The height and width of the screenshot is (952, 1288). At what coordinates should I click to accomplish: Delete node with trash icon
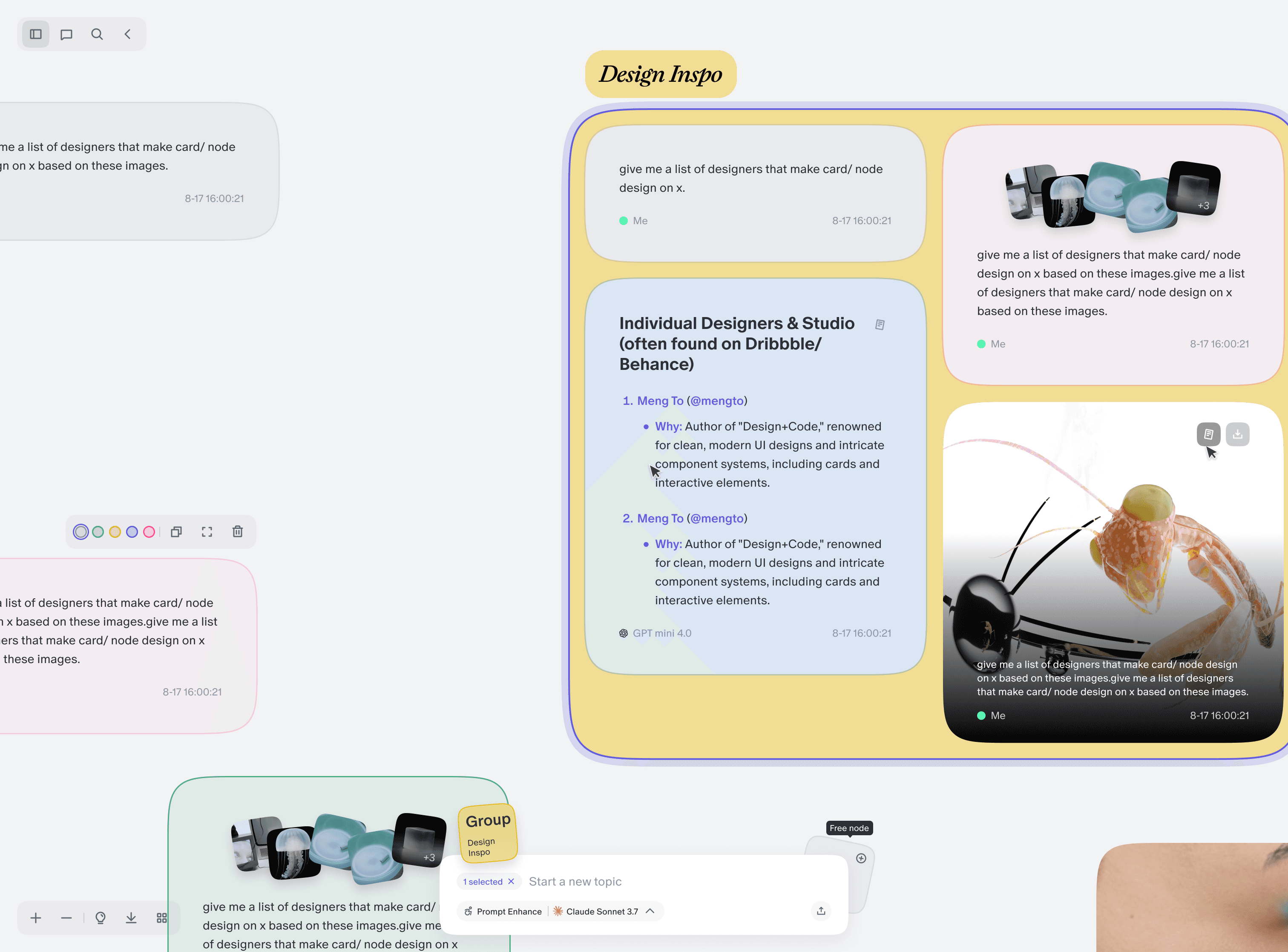tap(237, 531)
